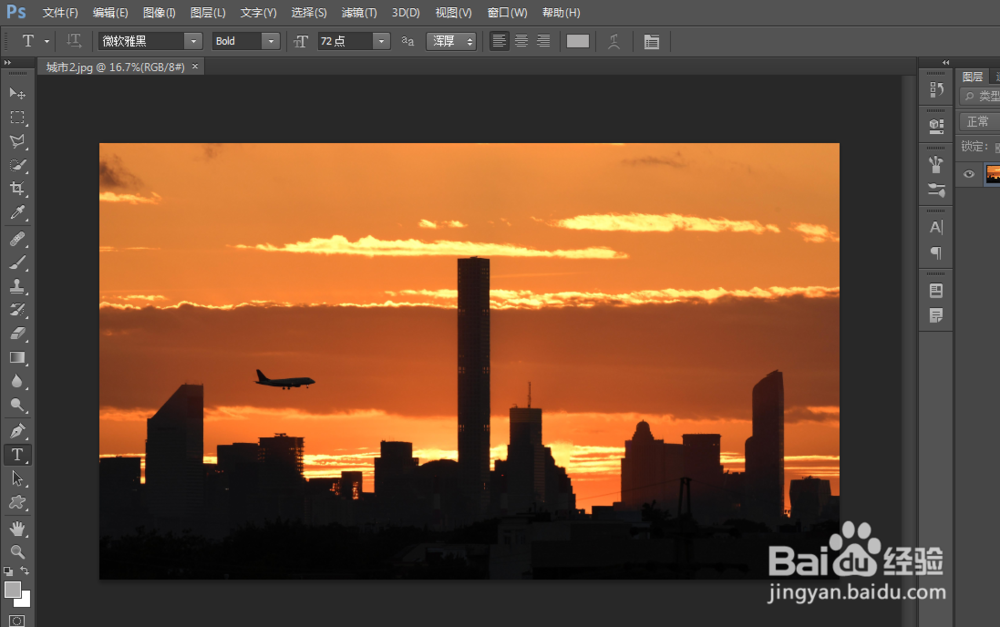Image resolution: width=1000 pixels, height=627 pixels.
Task: Open the Type tool preset picker arrow
Action: pyautogui.click(x=47, y=41)
